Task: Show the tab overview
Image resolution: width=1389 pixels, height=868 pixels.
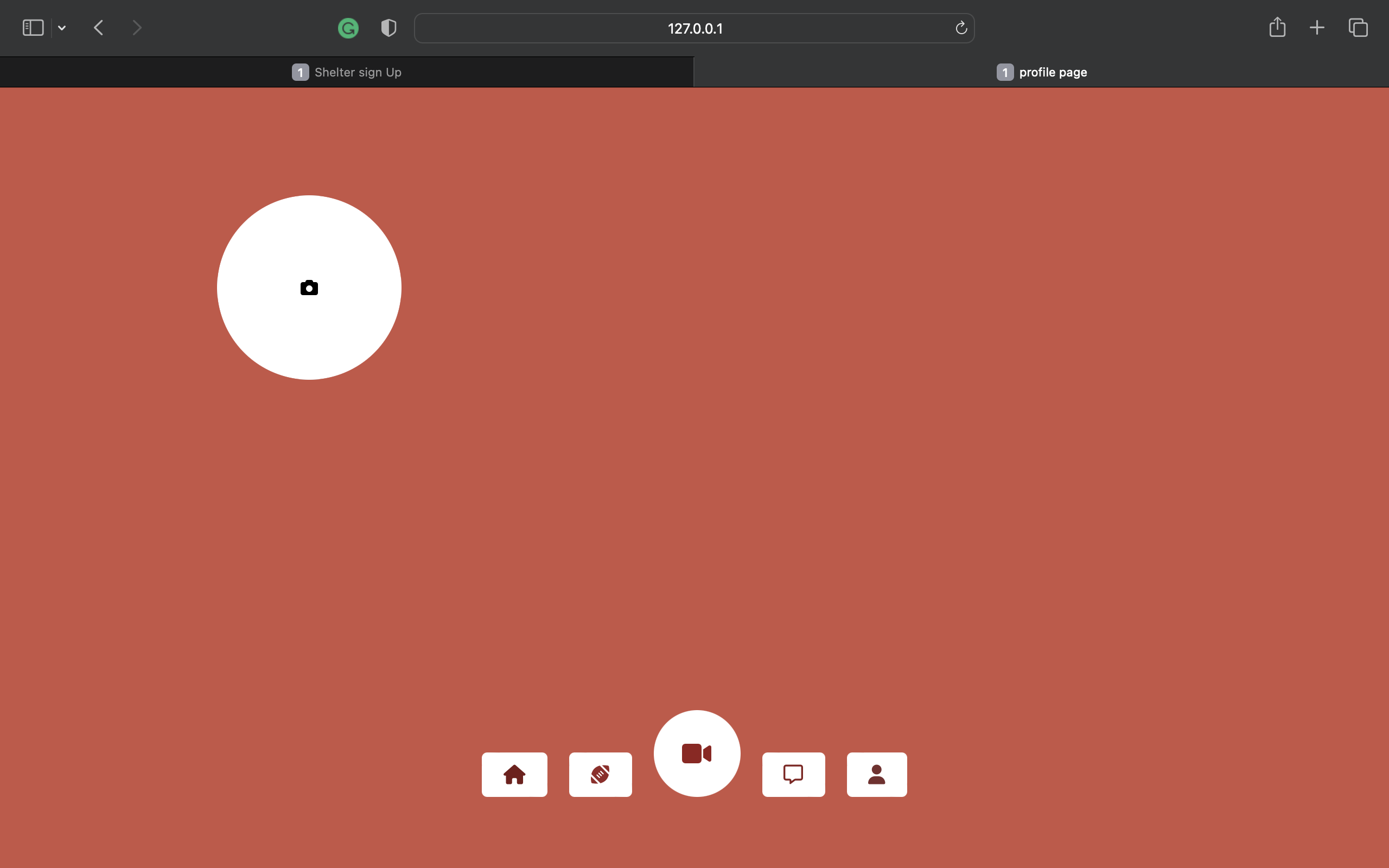Action: tap(1358, 28)
